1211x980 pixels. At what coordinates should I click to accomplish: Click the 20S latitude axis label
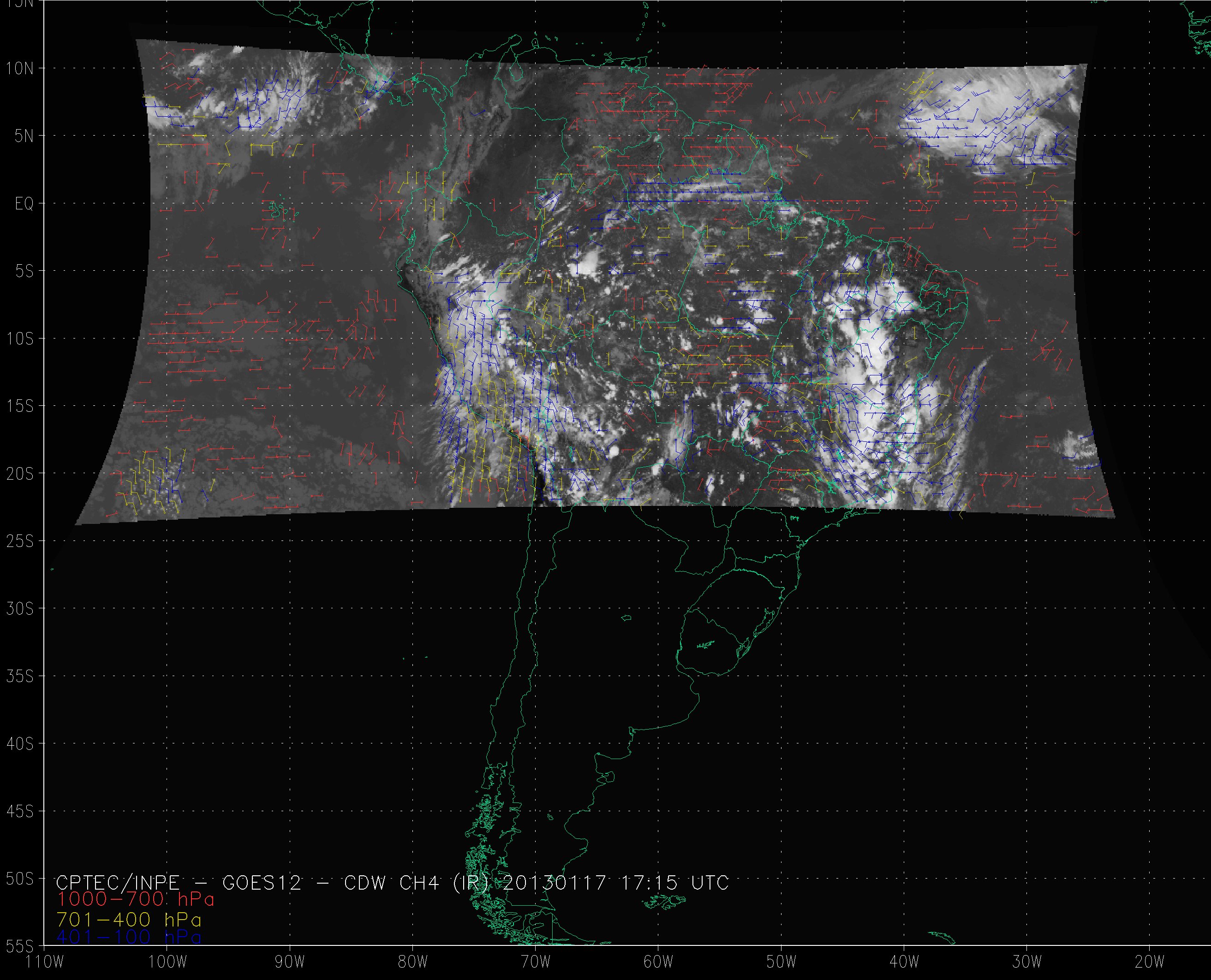[20, 474]
